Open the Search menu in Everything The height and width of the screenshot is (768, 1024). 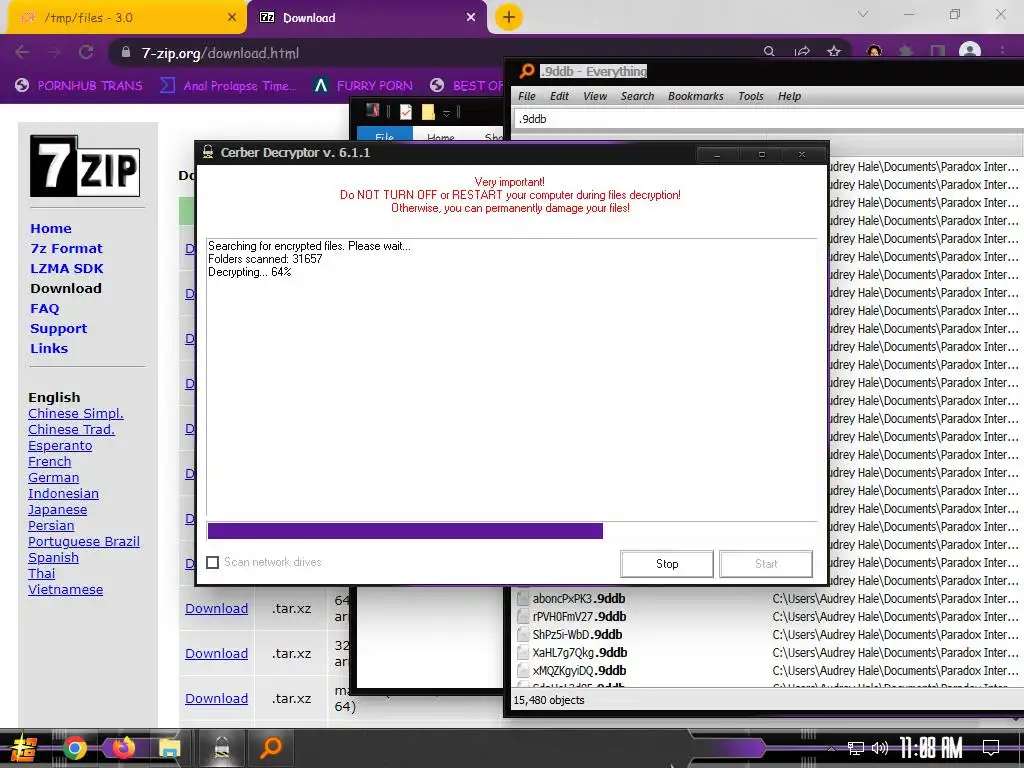click(637, 96)
